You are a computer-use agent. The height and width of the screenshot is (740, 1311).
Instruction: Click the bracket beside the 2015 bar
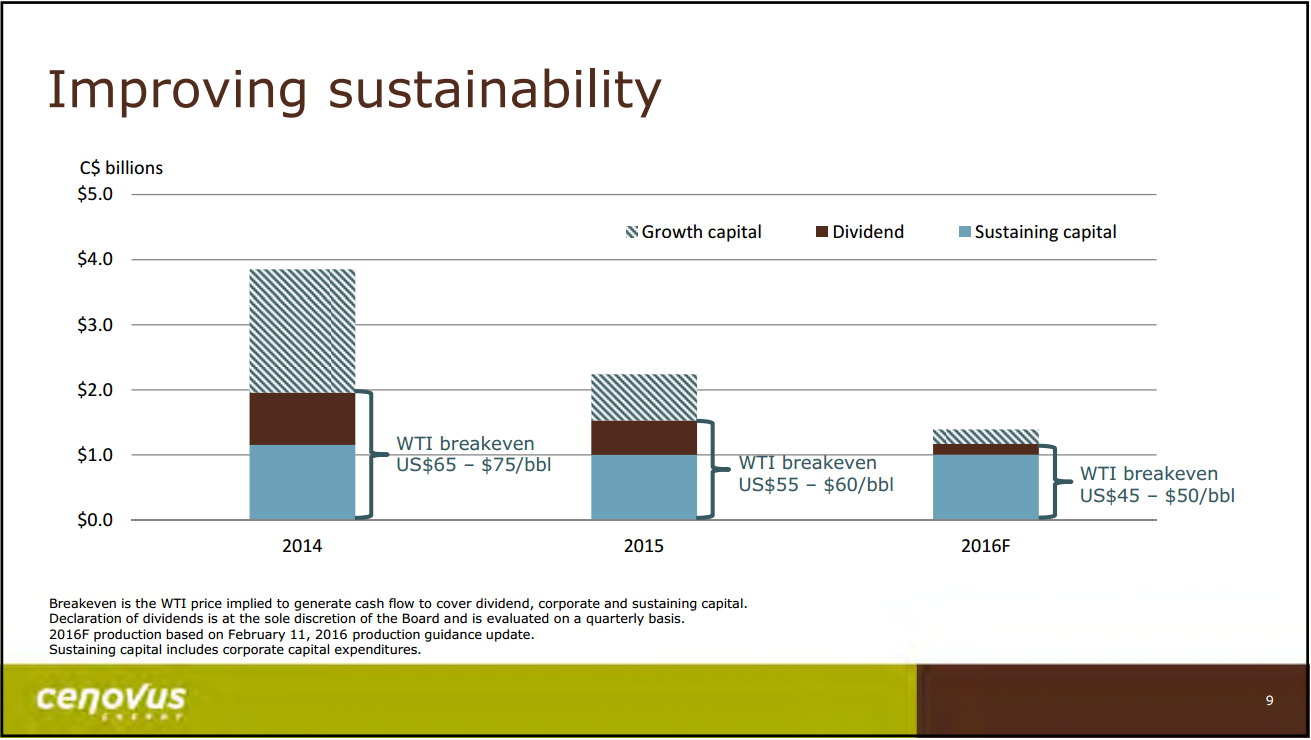click(713, 469)
